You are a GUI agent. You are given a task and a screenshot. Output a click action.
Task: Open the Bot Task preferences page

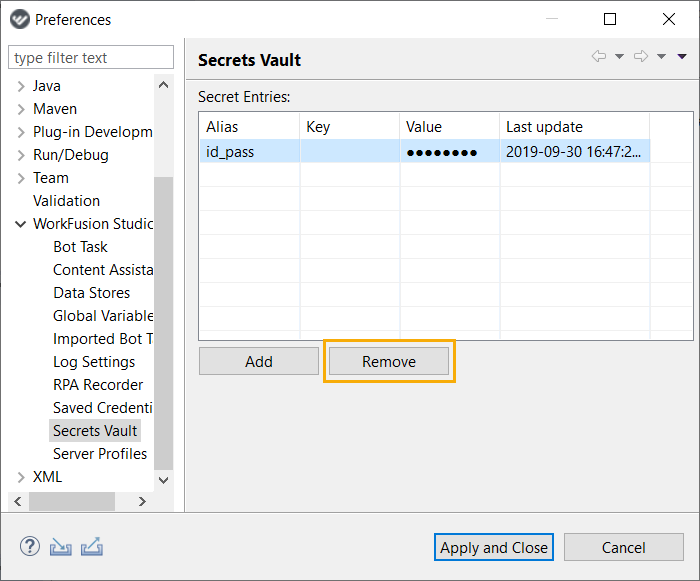[80, 247]
